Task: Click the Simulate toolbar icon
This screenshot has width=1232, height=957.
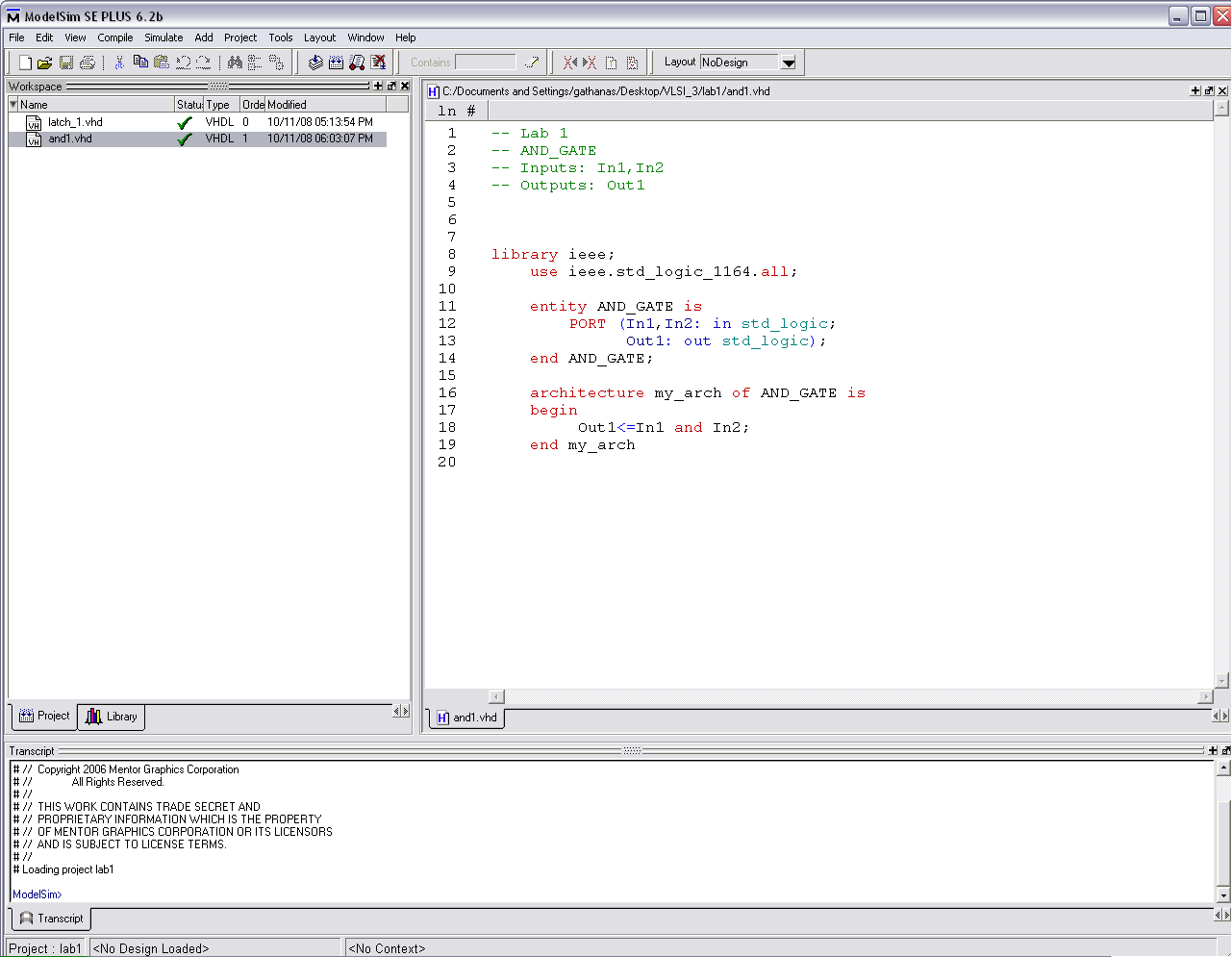Action: pyautogui.click(x=357, y=63)
